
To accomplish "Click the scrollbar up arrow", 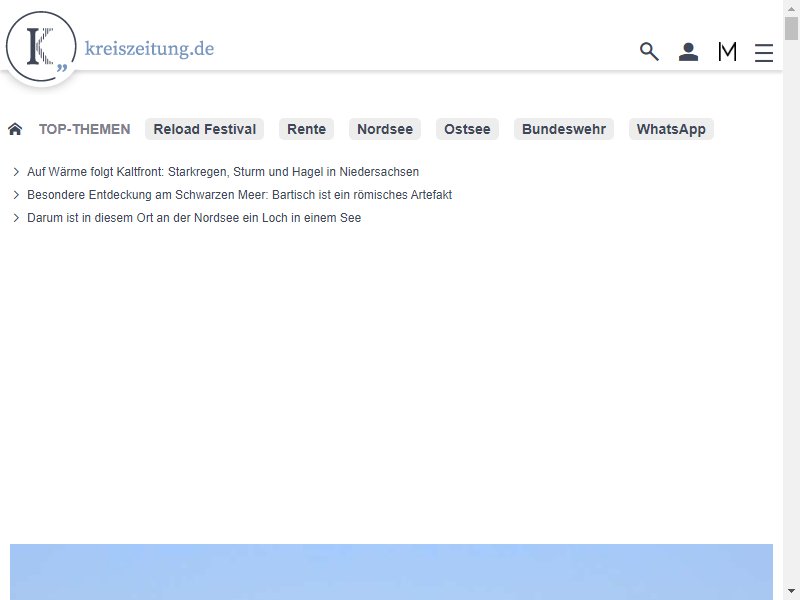I will click(x=791, y=8).
